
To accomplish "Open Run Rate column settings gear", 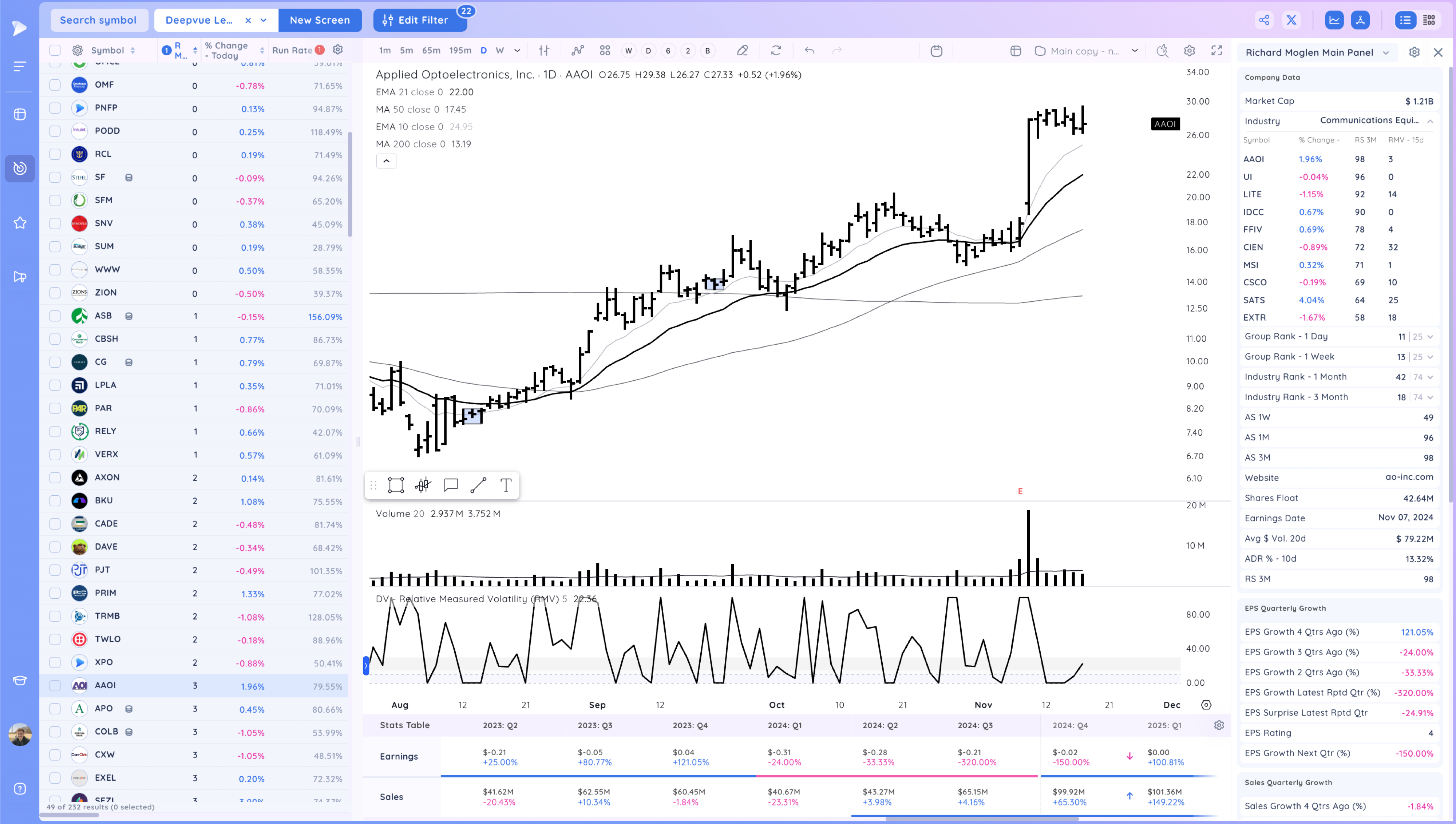I will [338, 50].
